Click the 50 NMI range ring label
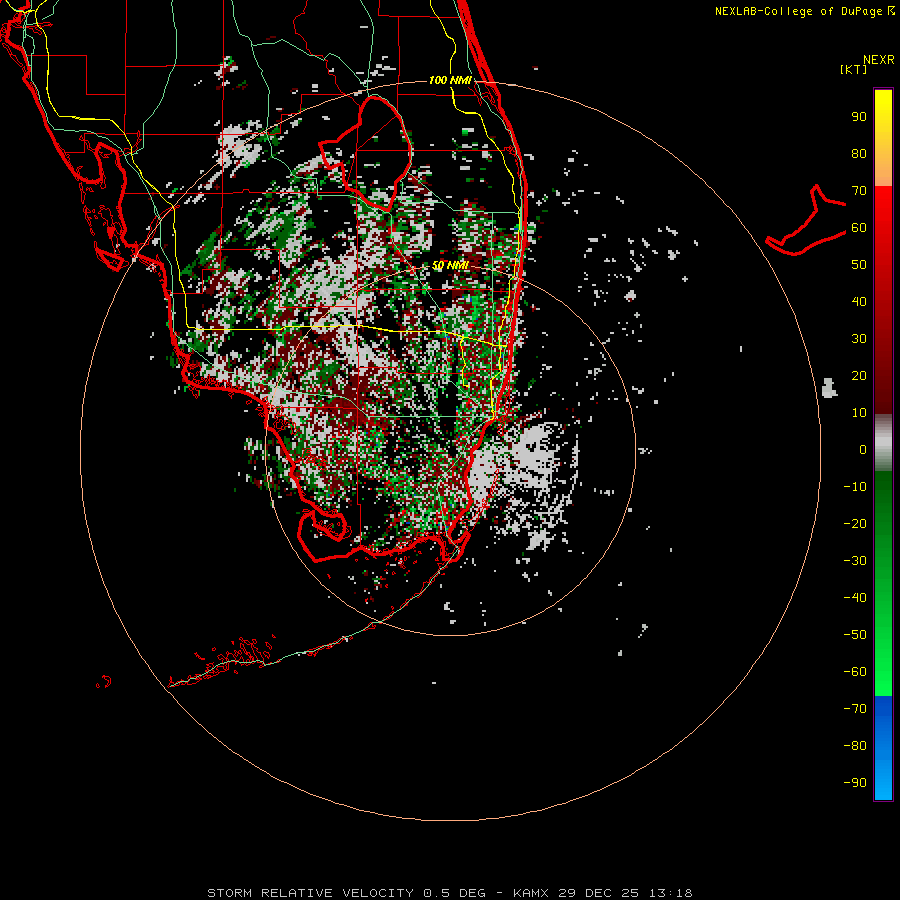Image resolution: width=900 pixels, height=900 pixels. [x=450, y=265]
